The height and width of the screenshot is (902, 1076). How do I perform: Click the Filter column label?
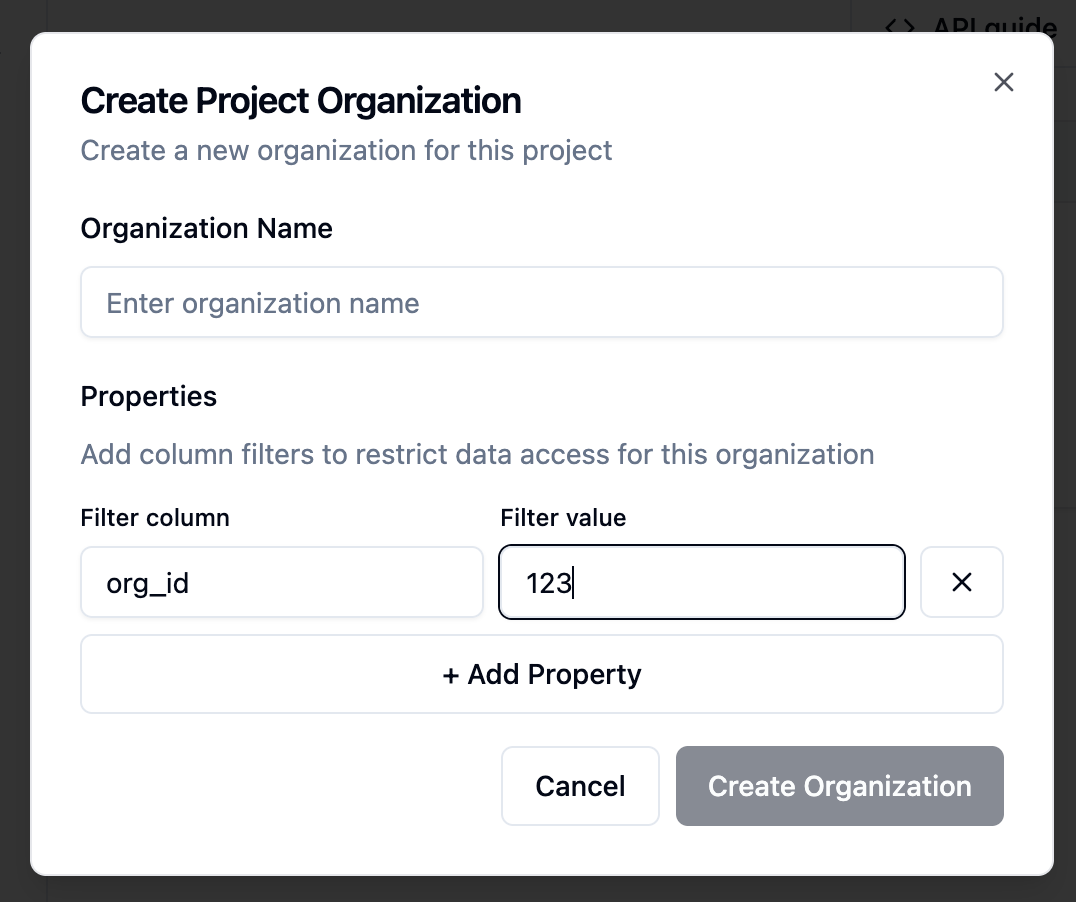pyautogui.click(x=154, y=517)
